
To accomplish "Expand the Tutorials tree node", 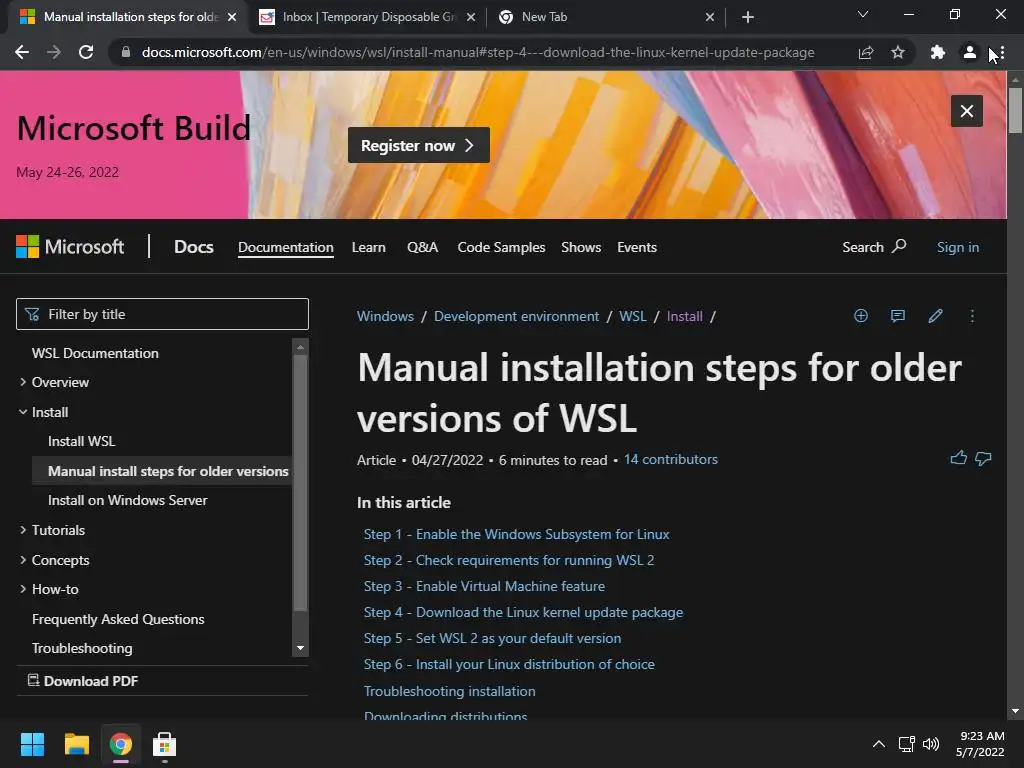I will [23, 530].
